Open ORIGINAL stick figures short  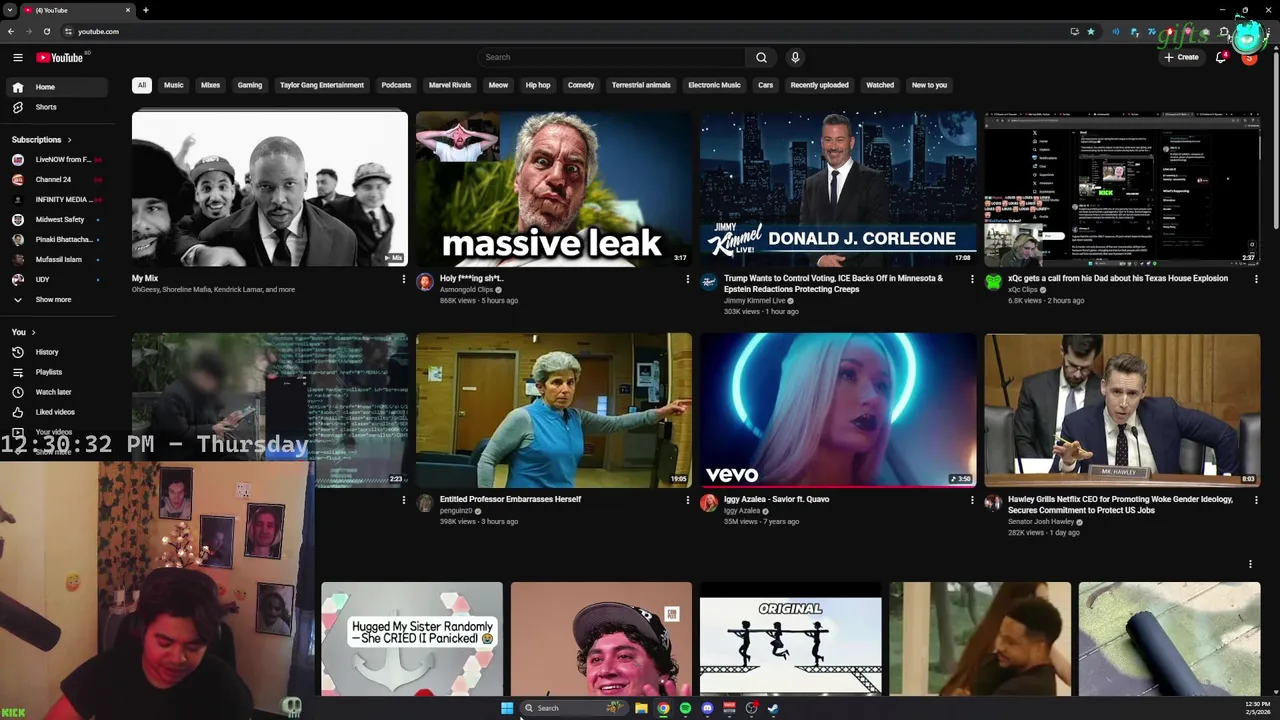tap(790, 639)
